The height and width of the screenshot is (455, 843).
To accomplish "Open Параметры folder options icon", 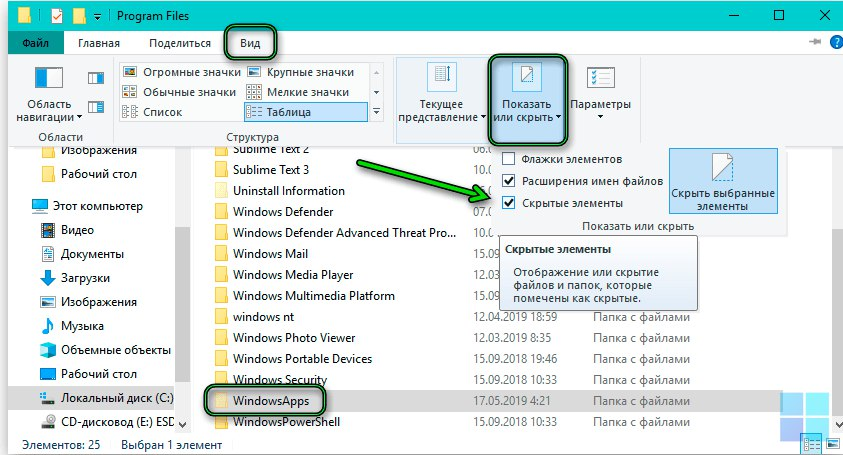I will [x=600, y=90].
